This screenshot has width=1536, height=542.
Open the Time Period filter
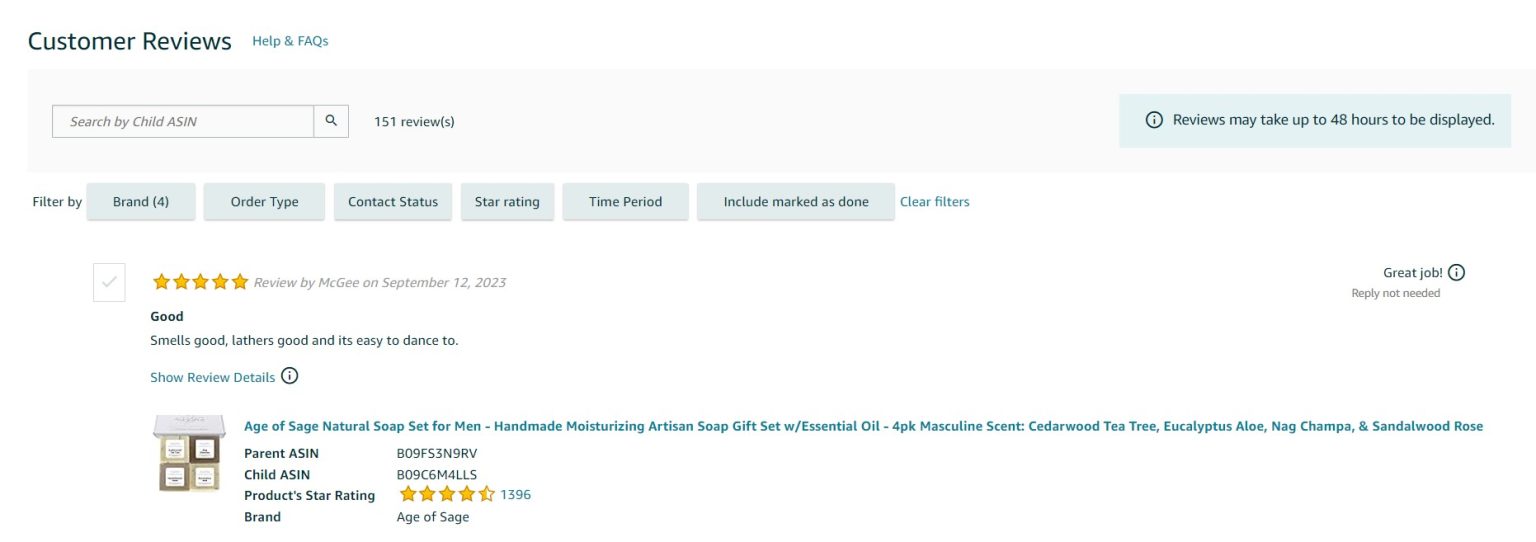click(626, 202)
